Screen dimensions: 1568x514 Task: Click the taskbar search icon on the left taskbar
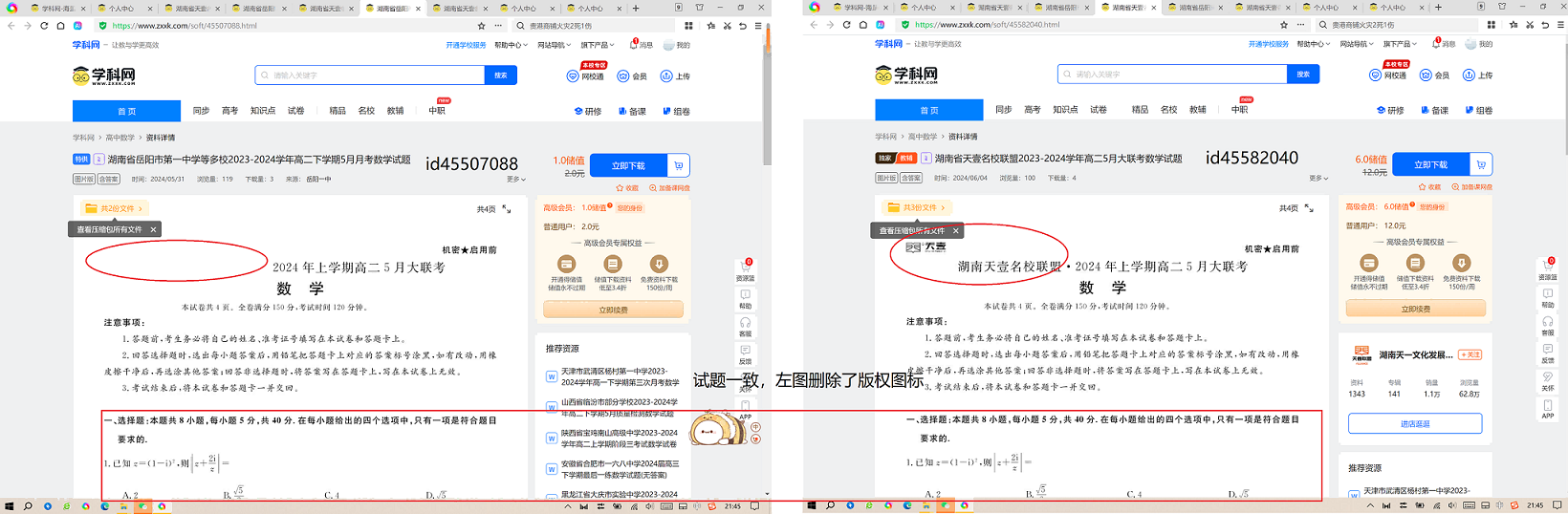[28, 506]
